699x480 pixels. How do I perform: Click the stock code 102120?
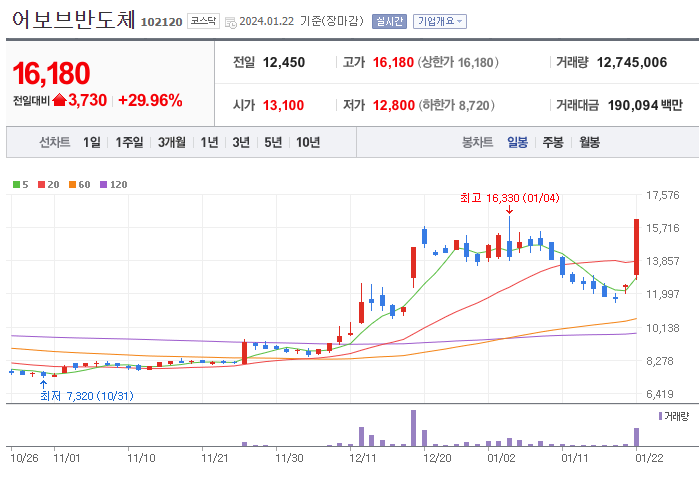161,22
